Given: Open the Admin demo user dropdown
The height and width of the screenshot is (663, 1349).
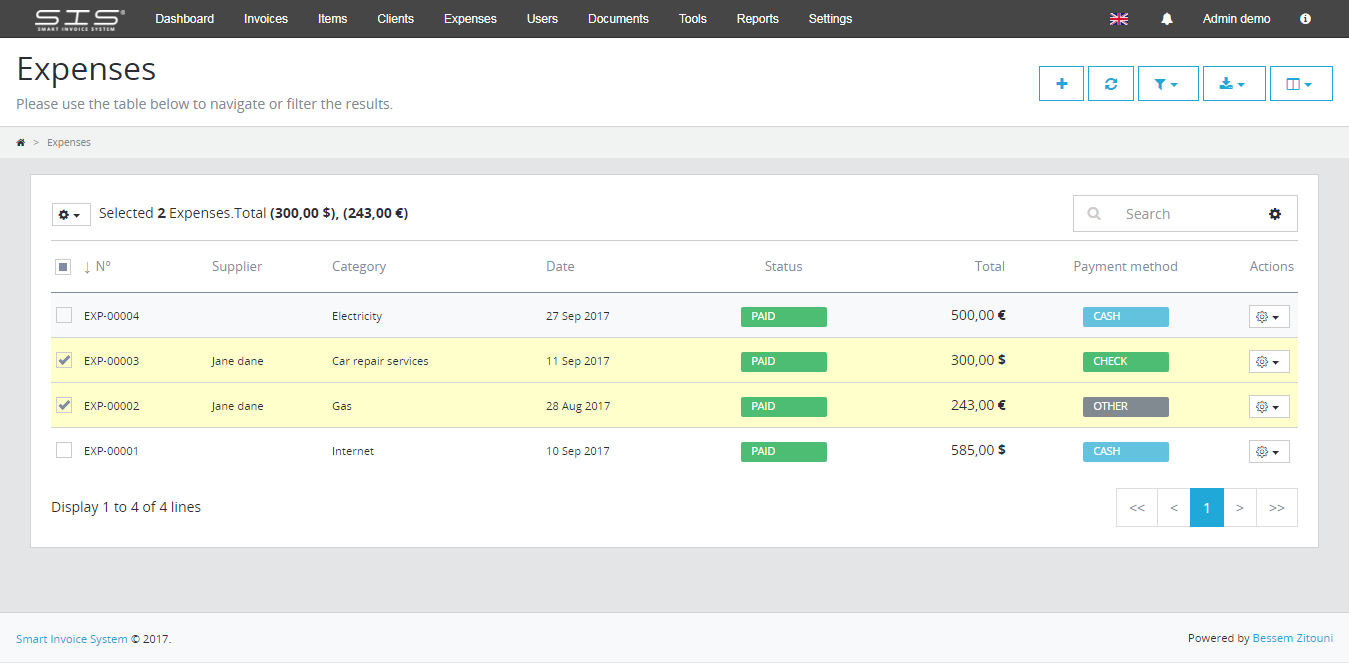Looking at the screenshot, I should [1236, 18].
